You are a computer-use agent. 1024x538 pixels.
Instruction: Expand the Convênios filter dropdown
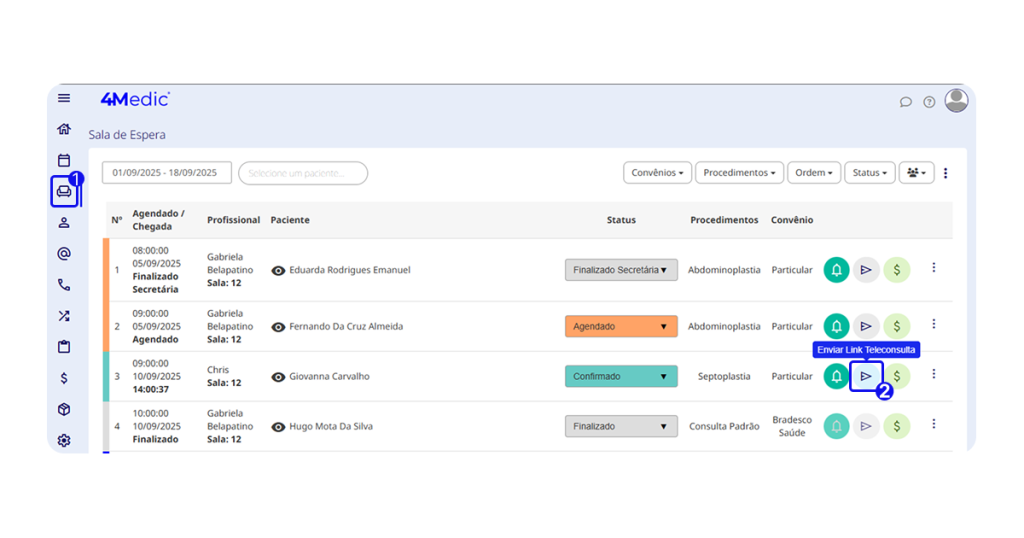657,173
